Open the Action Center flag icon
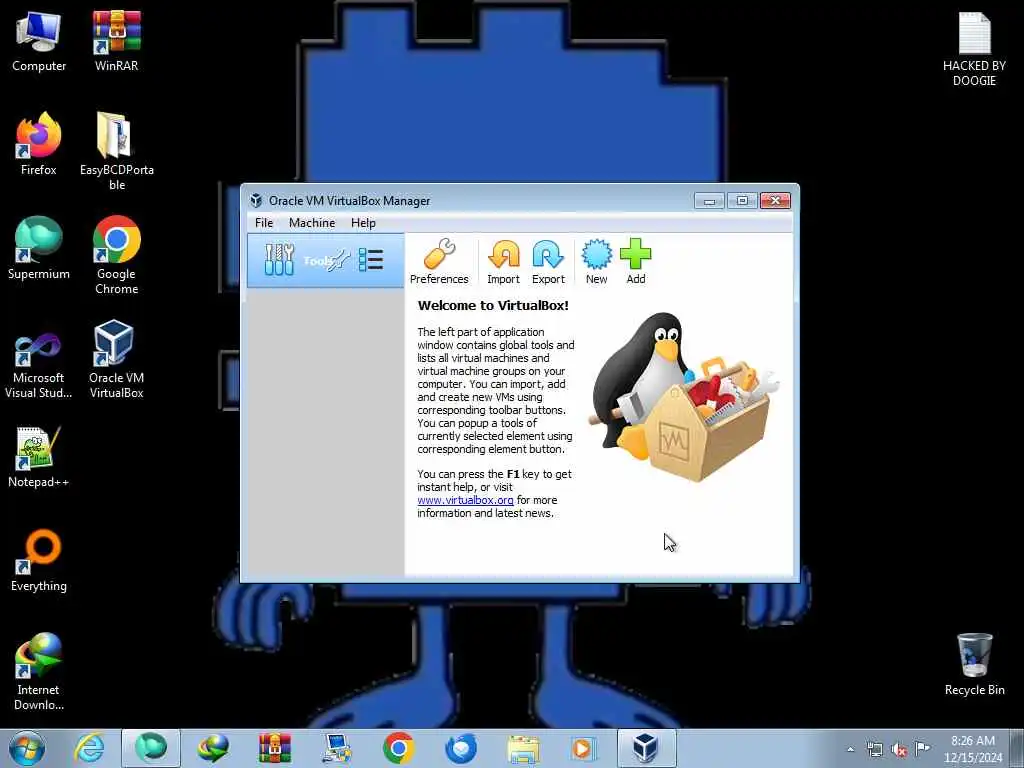 922,748
